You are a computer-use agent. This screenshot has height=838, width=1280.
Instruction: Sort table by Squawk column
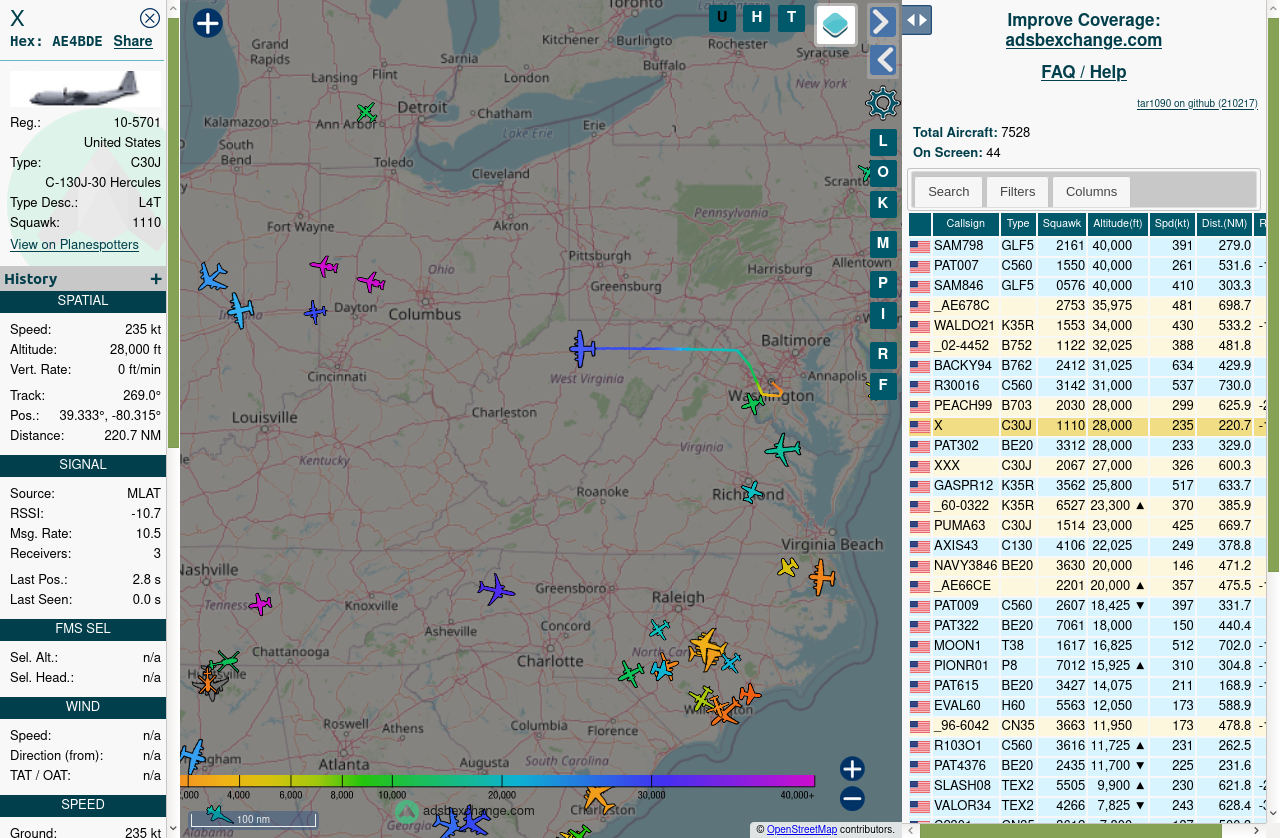pyautogui.click(x=1061, y=224)
